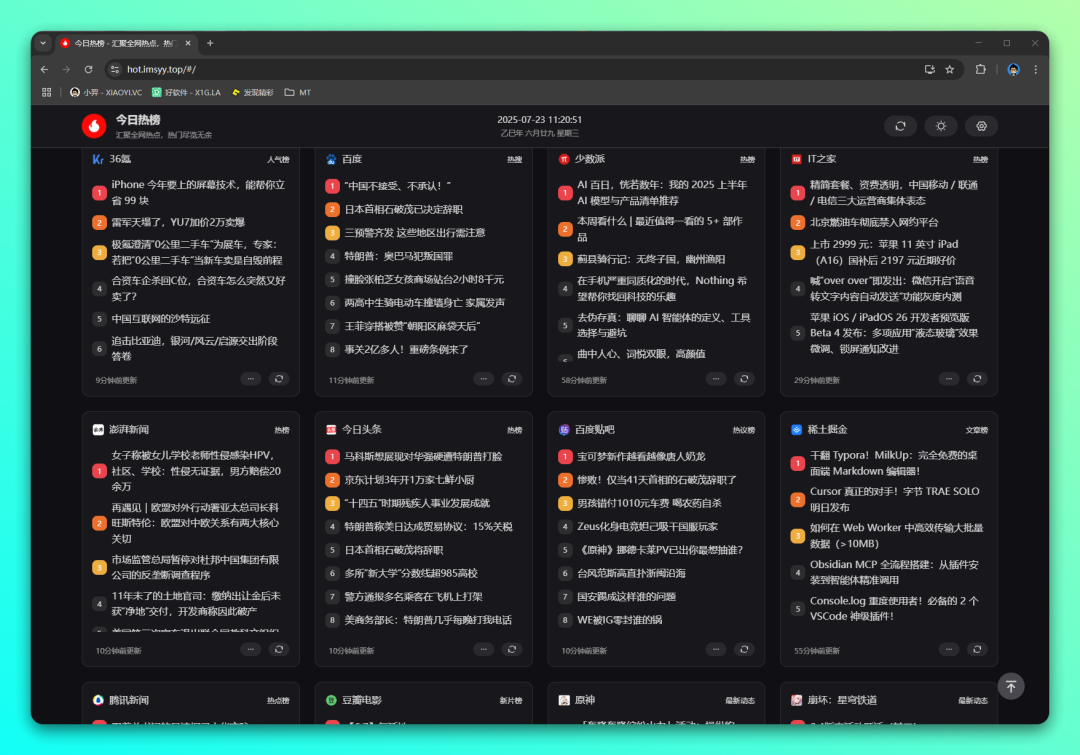Screen dimensions: 1080x755
Task: Open the MT bookmarks folder
Action: pyautogui.click(x=298, y=92)
